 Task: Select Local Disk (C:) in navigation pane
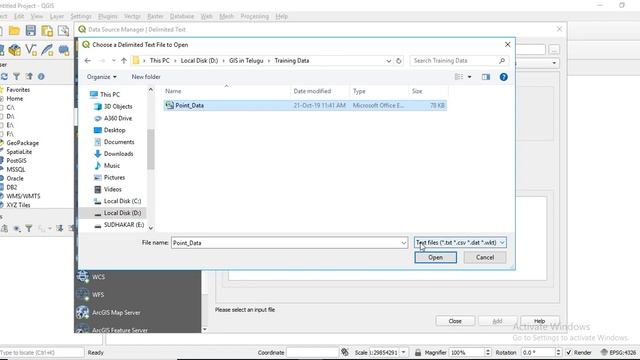click(x=122, y=201)
